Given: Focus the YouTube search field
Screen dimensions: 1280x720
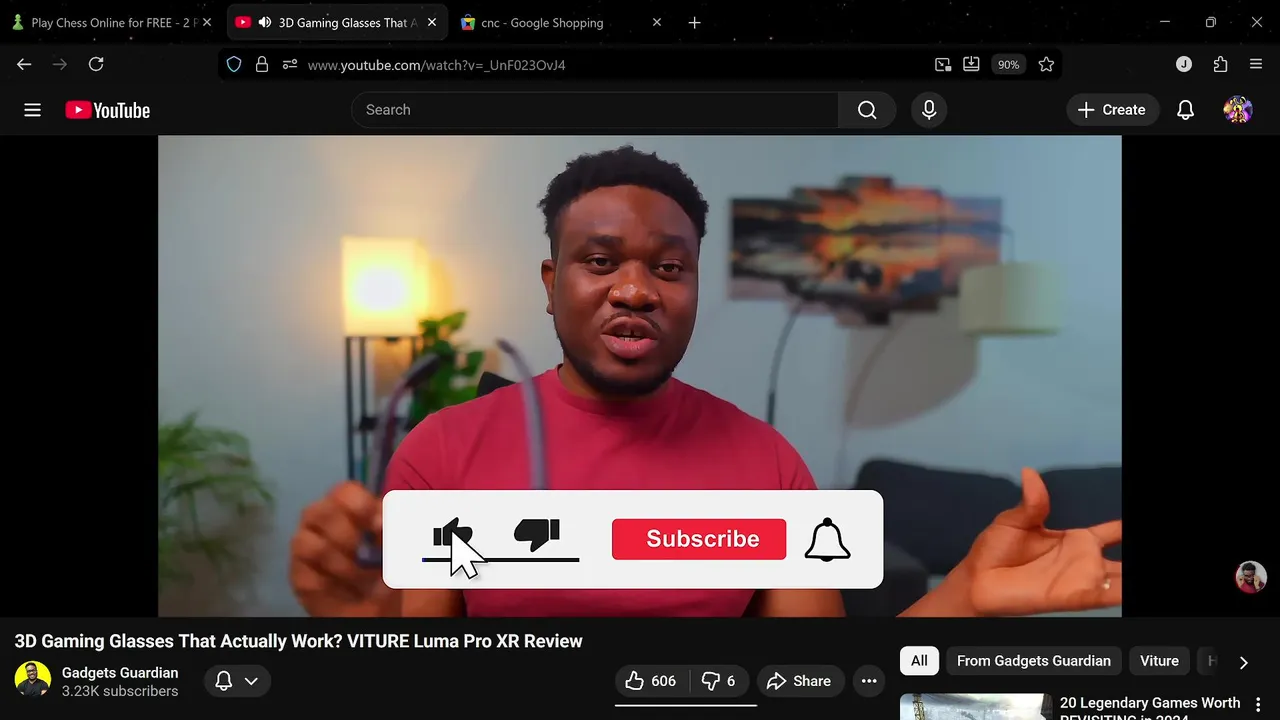Looking at the screenshot, I should (x=595, y=110).
